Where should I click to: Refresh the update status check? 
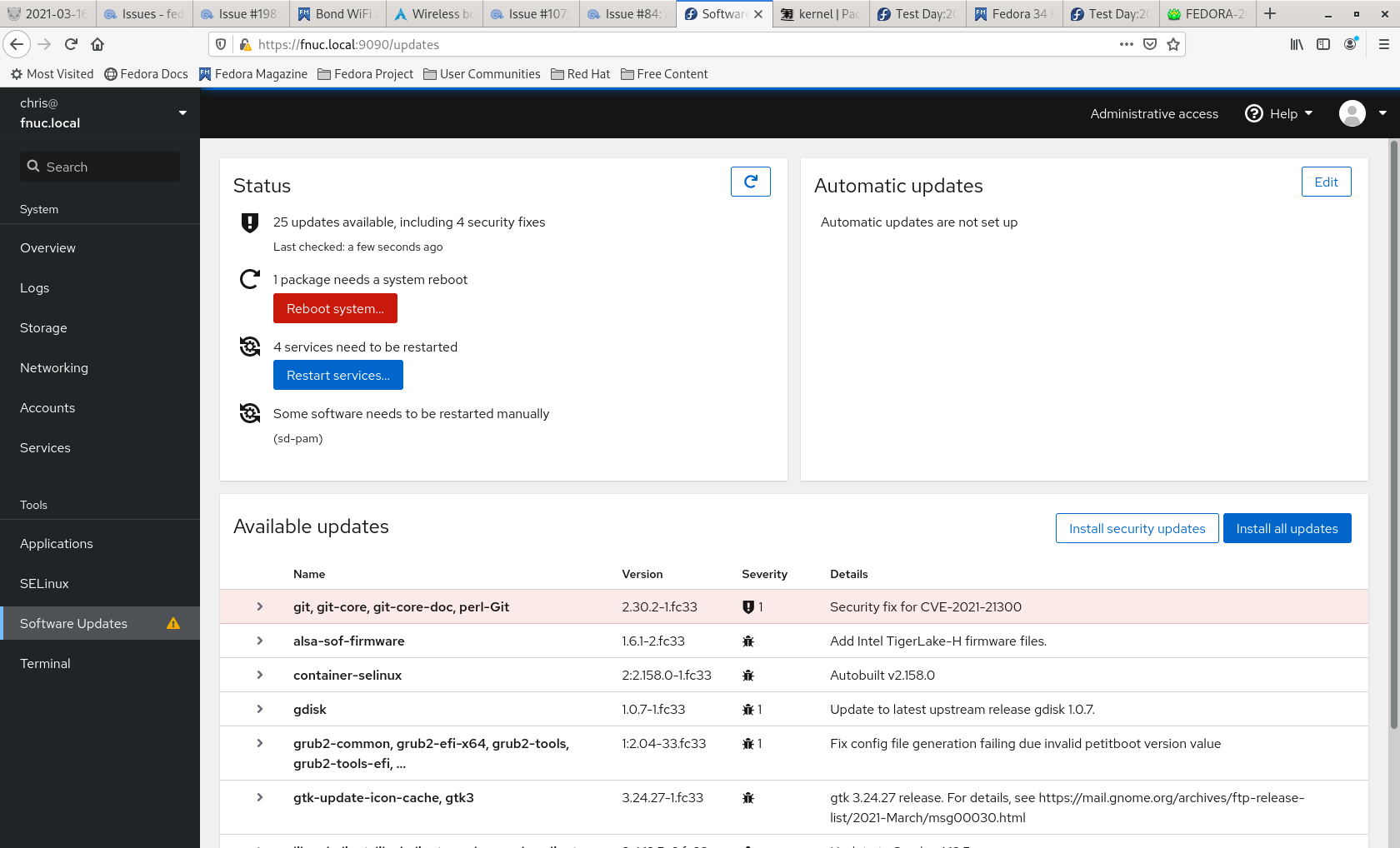coord(750,182)
